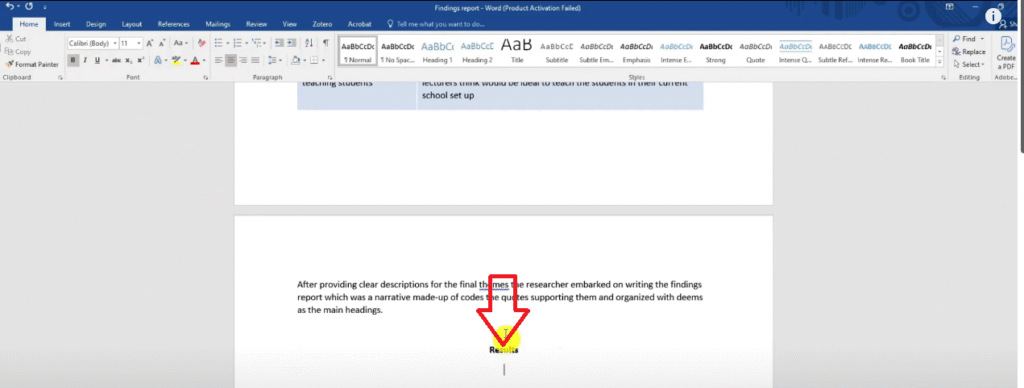Apply the Title style

pos(517,51)
